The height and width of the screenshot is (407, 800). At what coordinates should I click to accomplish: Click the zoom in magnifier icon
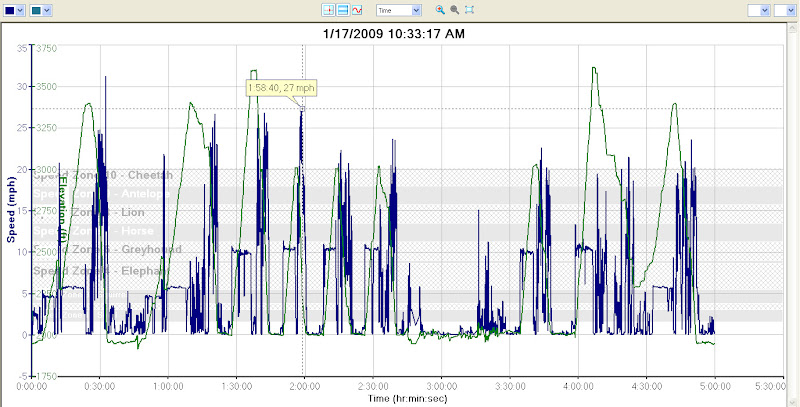tap(440, 10)
